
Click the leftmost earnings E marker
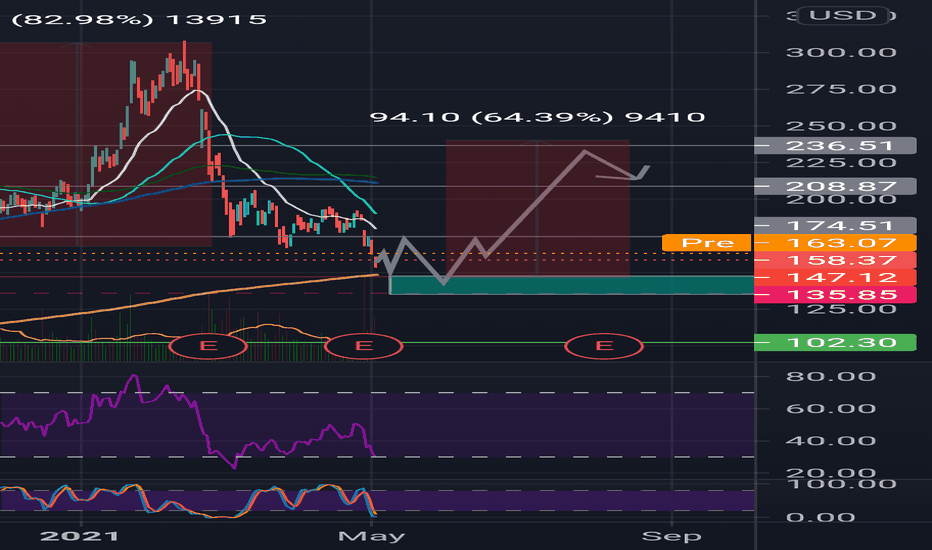coord(208,345)
